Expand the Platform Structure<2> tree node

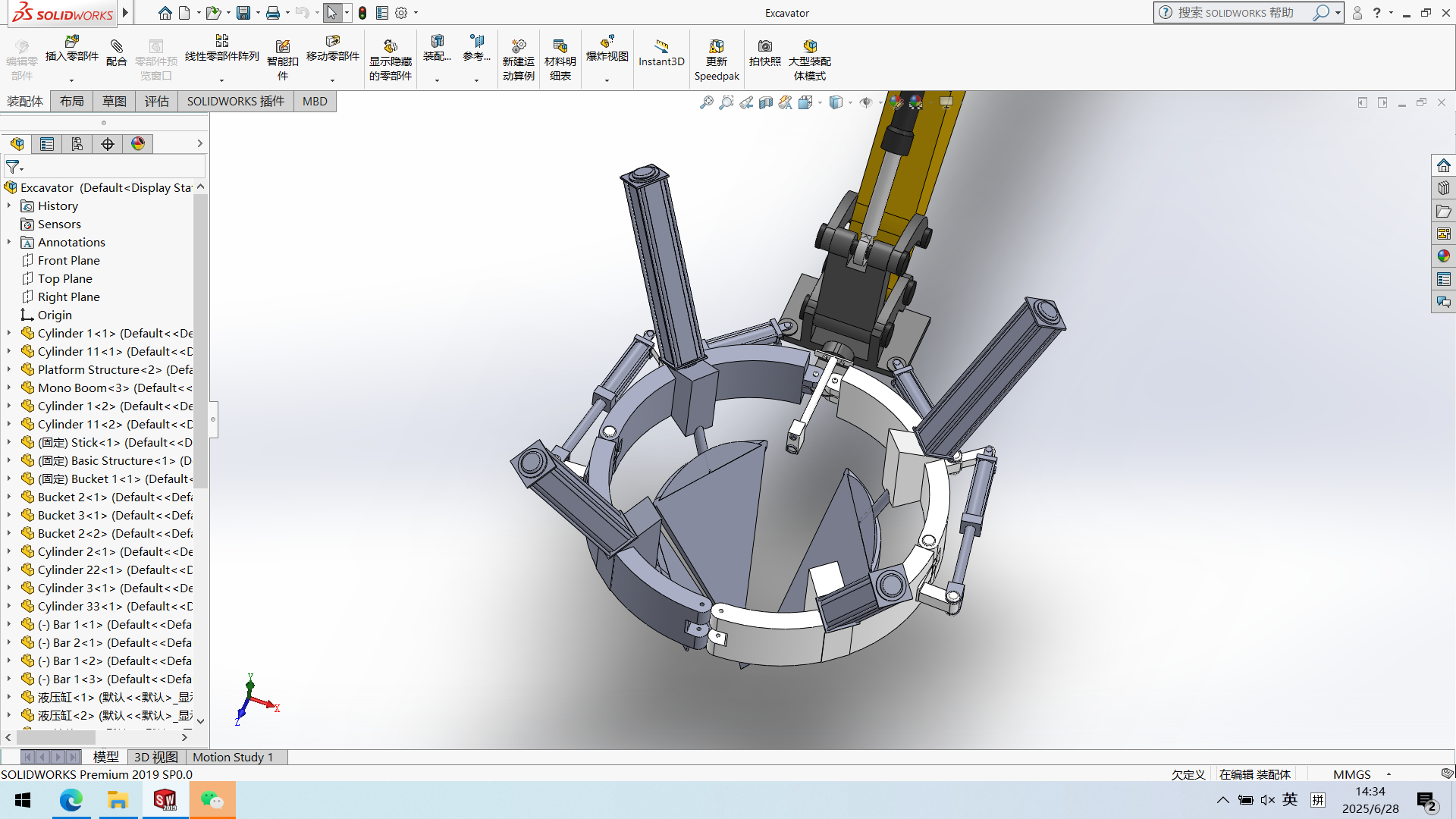(9, 369)
